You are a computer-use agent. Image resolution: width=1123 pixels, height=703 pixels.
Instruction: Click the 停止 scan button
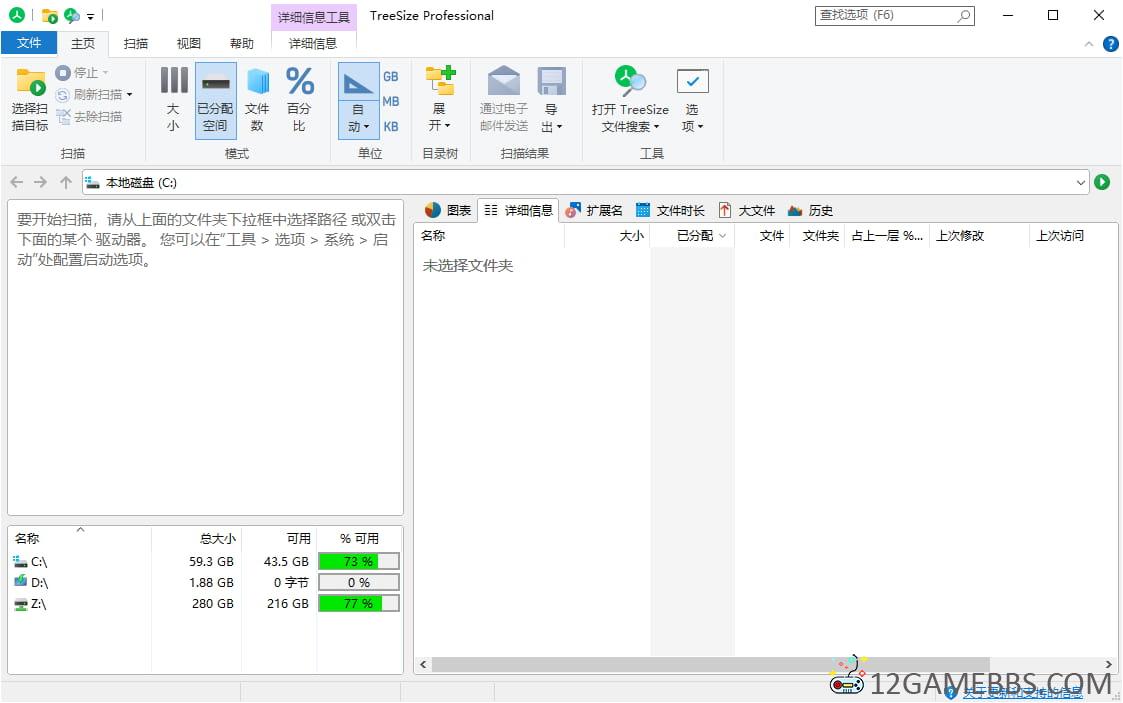point(81,73)
